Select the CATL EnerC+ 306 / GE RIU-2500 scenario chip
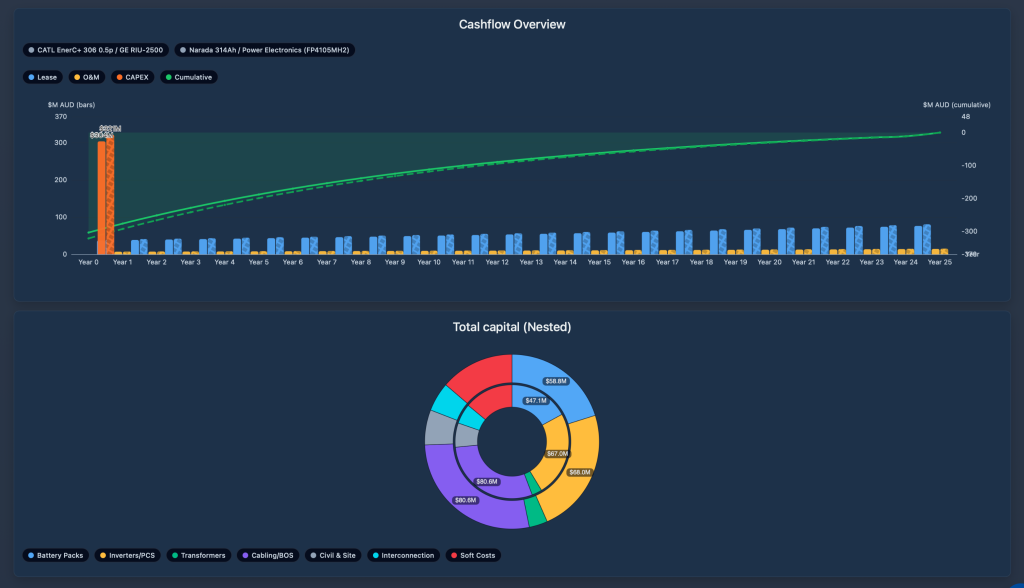Viewport: 1024px width, 588px height. pyautogui.click(x=96, y=49)
